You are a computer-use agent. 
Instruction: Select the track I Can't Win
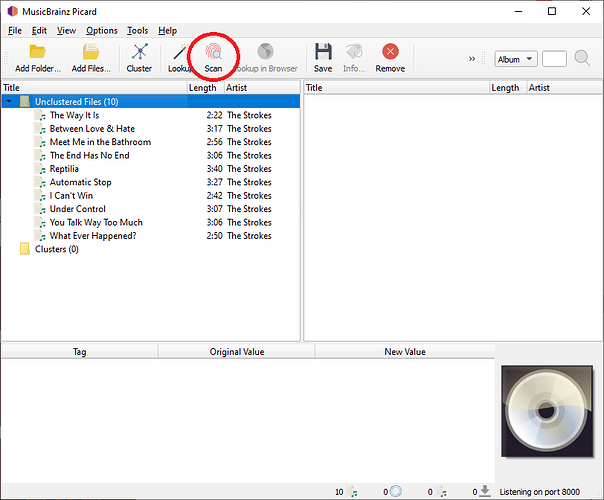pos(71,196)
